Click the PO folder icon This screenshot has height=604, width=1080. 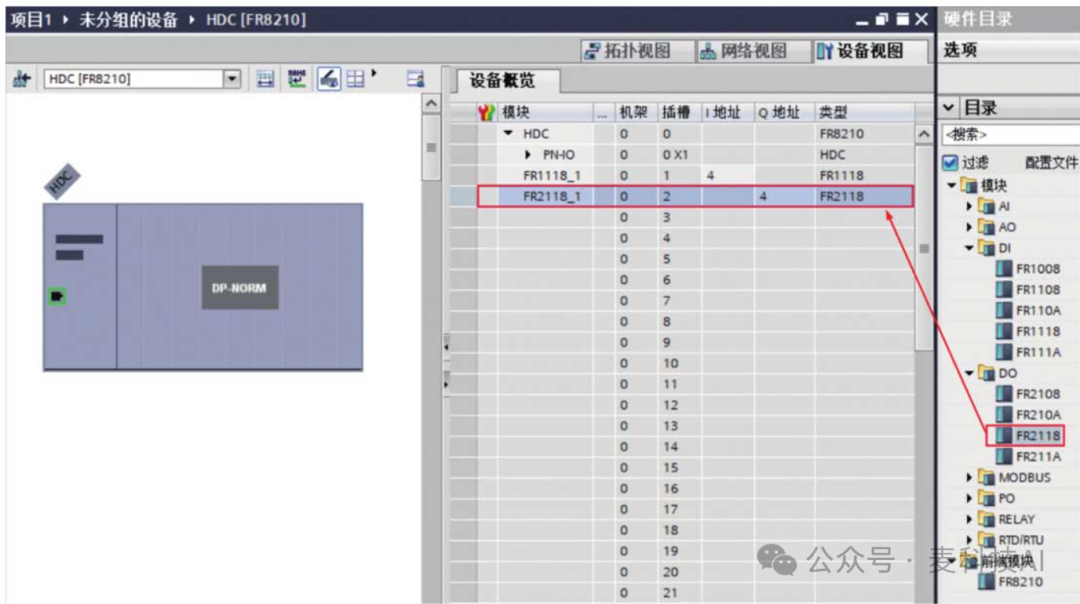click(x=986, y=498)
